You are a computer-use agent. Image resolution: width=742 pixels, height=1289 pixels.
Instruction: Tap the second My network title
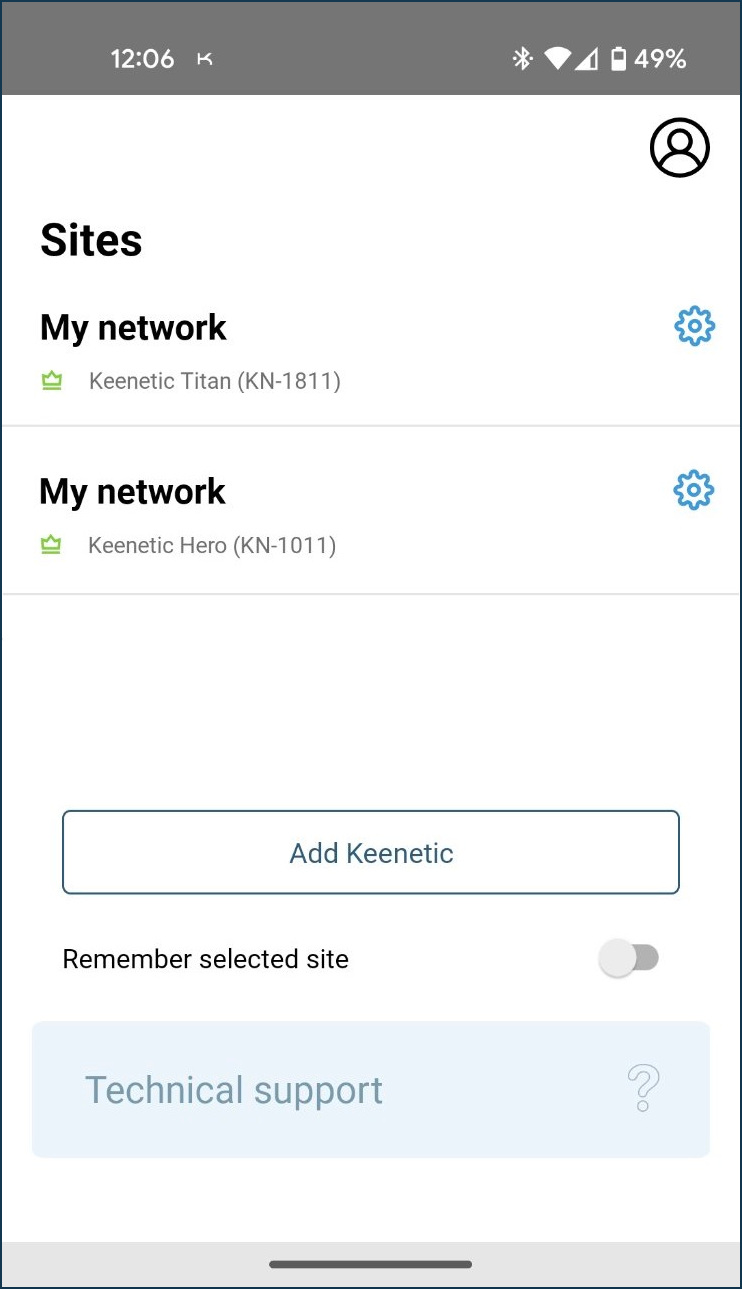[x=132, y=491]
